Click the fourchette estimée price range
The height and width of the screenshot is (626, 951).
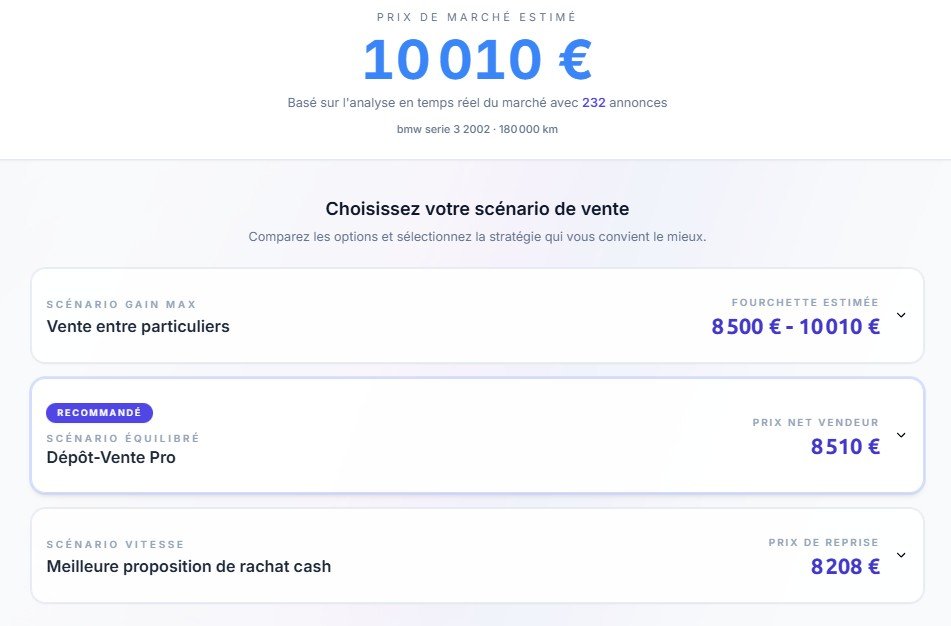(795, 326)
